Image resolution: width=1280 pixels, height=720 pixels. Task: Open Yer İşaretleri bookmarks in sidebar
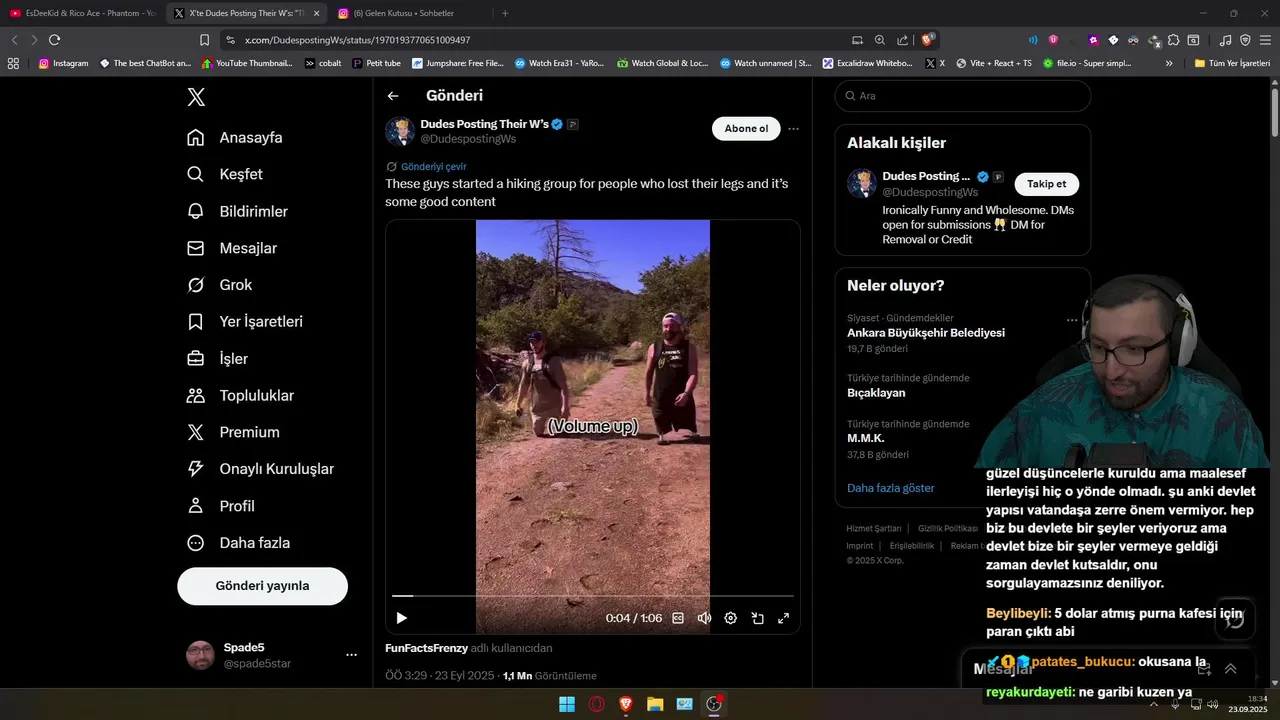click(245, 322)
